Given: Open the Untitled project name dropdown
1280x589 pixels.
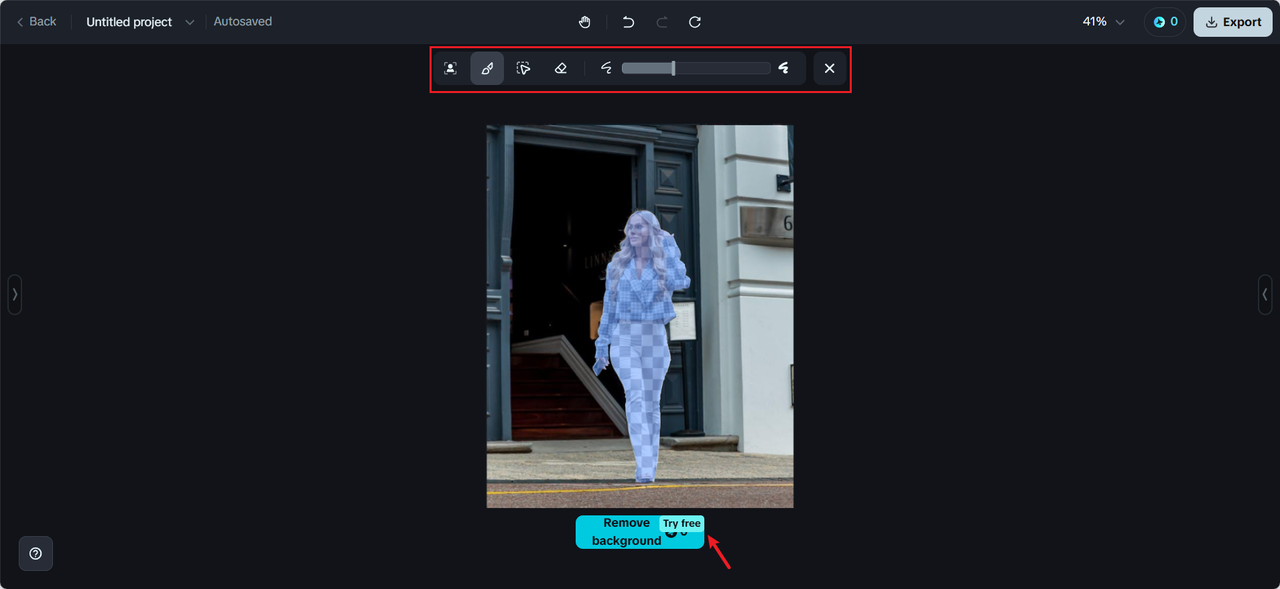Looking at the screenshot, I should (x=140, y=22).
